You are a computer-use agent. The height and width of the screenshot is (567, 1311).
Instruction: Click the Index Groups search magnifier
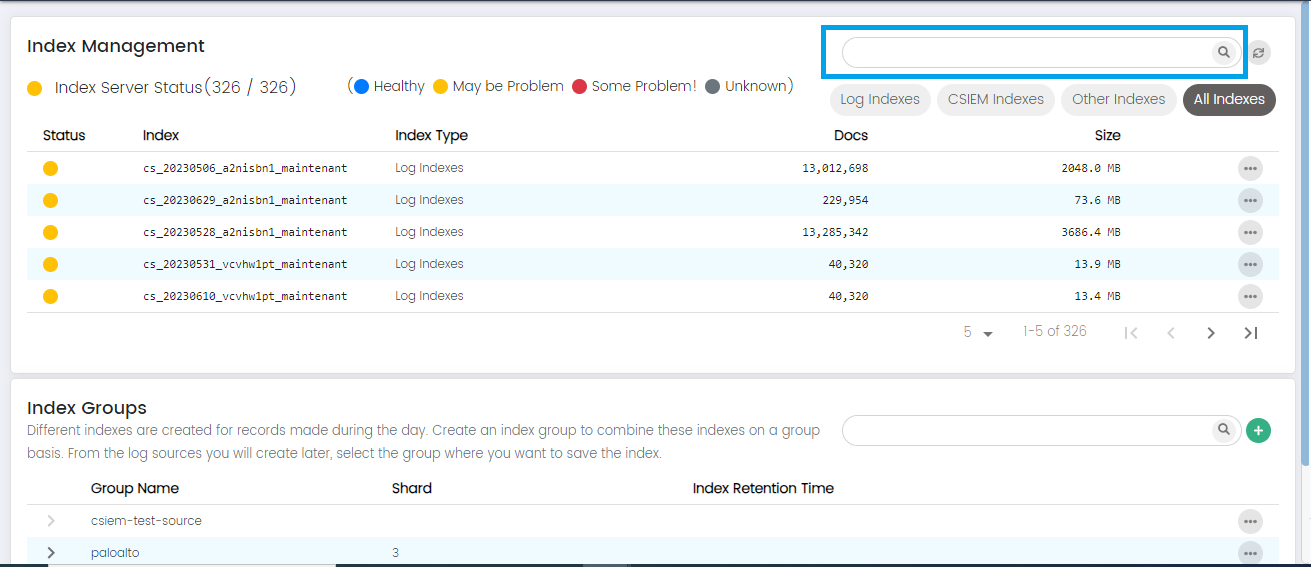click(1223, 430)
